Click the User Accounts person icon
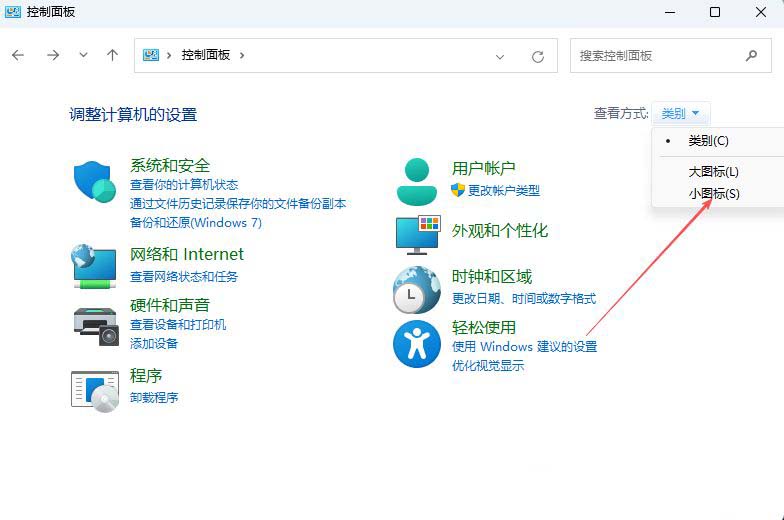784x520 pixels. click(418, 181)
